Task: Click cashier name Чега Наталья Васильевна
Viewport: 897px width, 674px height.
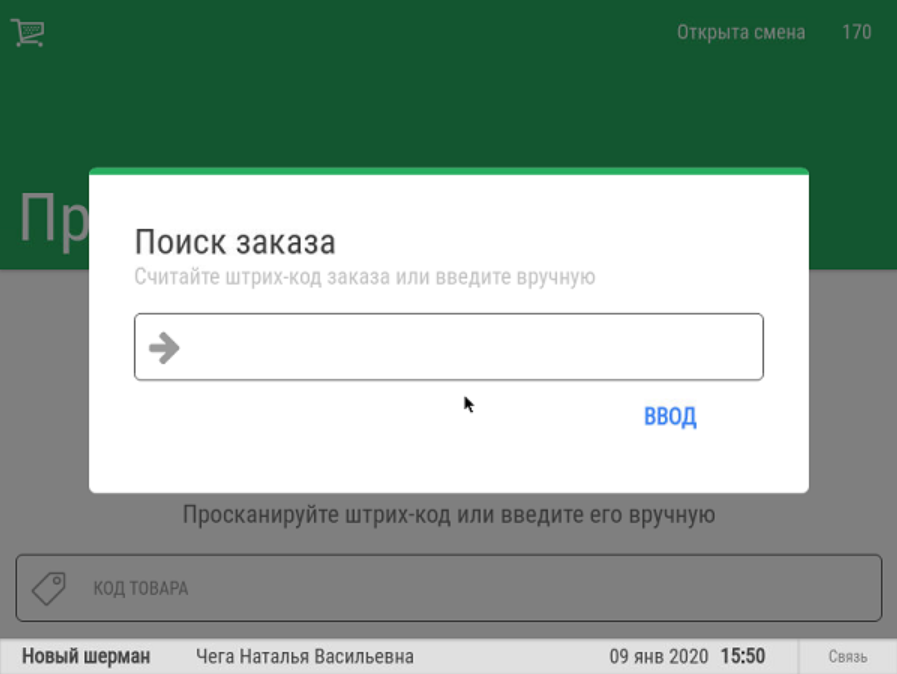Action: pos(305,656)
